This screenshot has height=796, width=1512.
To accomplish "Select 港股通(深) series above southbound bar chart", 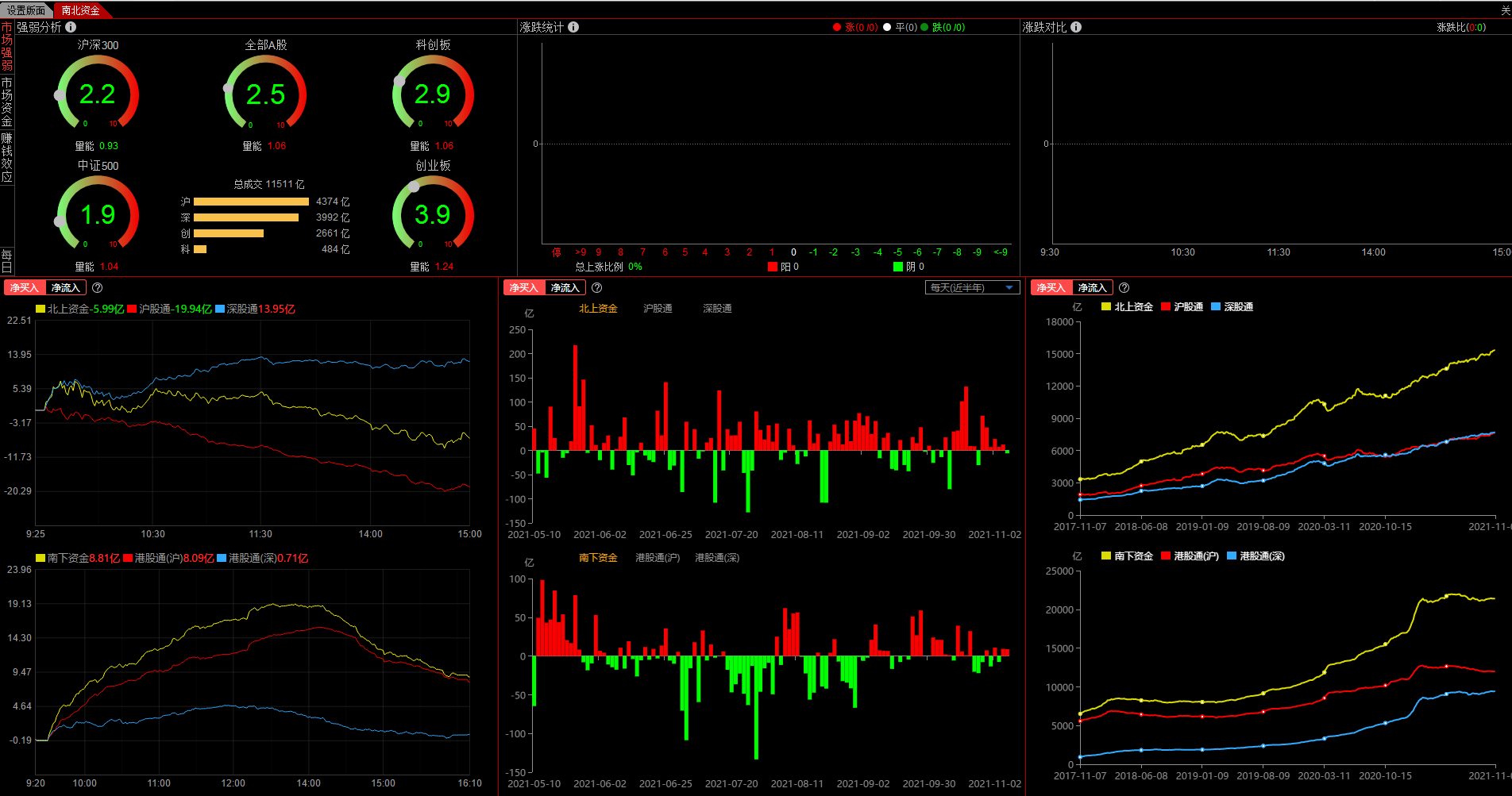I will pyautogui.click(x=717, y=558).
